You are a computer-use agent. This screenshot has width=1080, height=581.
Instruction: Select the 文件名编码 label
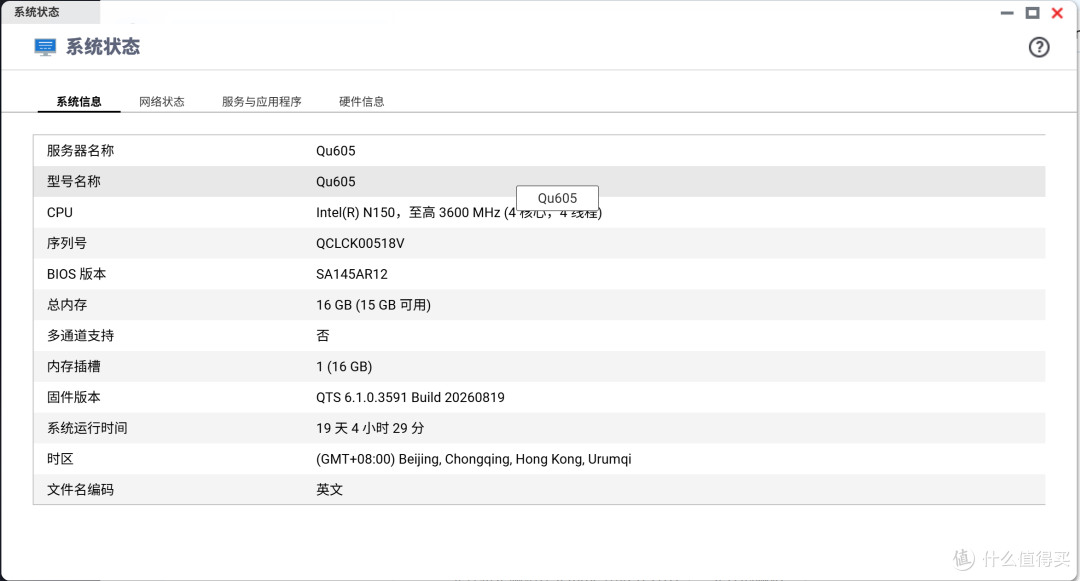[x=81, y=489]
